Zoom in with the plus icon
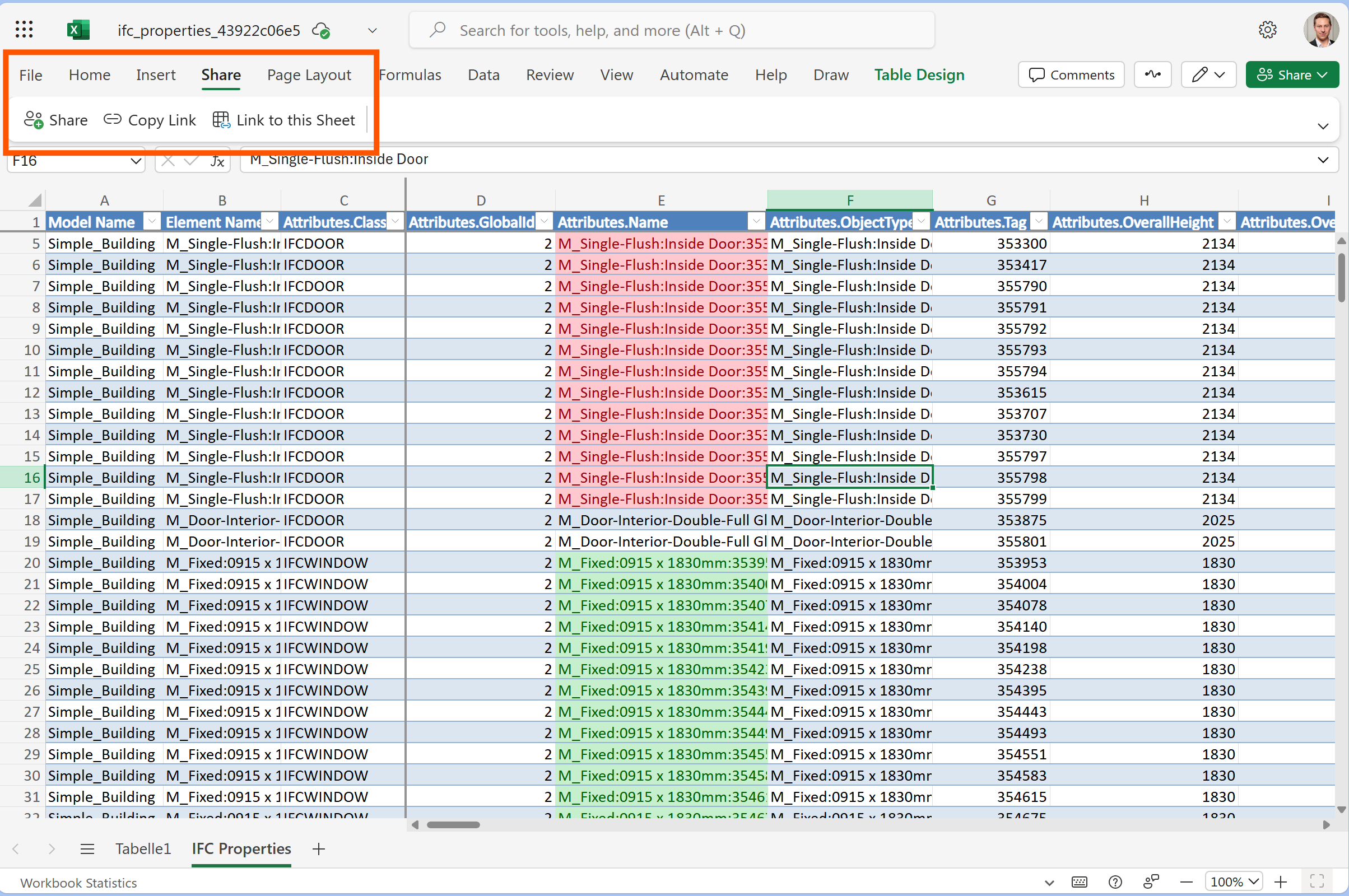 click(x=1281, y=881)
